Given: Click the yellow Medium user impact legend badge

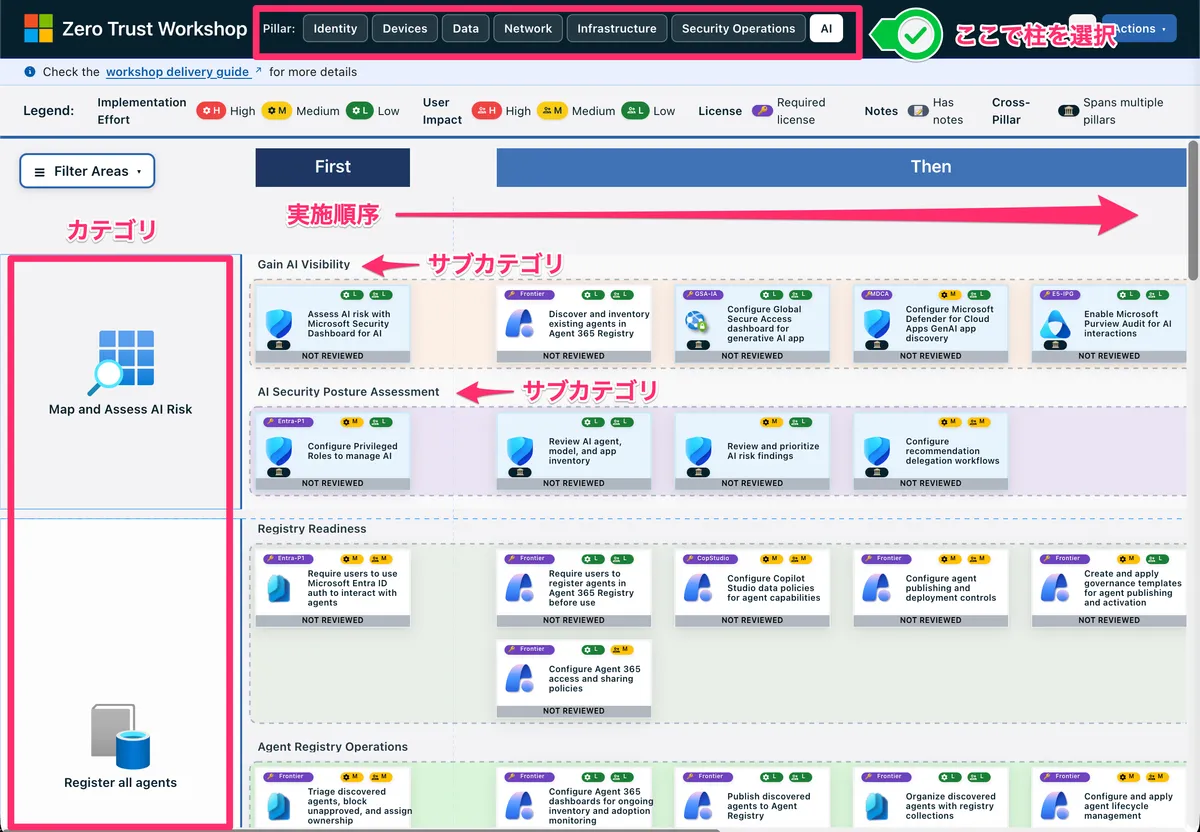Looking at the screenshot, I should click(552, 111).
